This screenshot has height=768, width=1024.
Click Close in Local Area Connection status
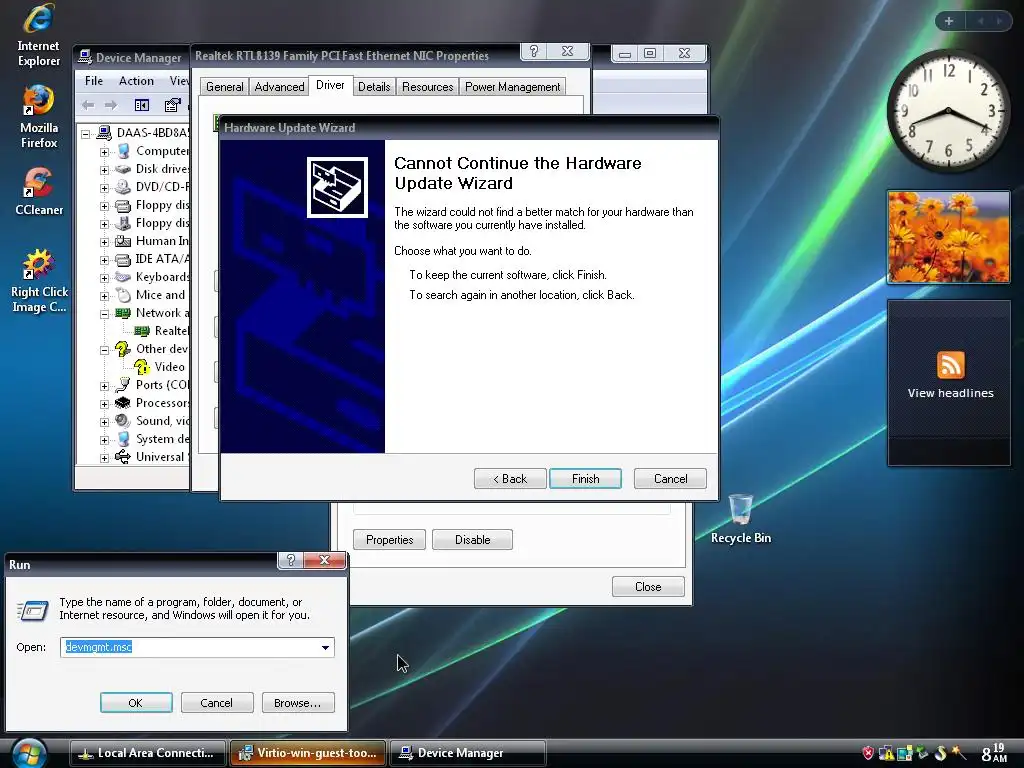point(648,586)
